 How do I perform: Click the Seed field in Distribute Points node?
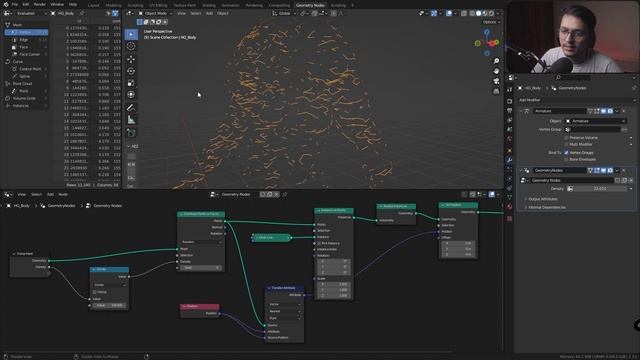pos(202,268)
